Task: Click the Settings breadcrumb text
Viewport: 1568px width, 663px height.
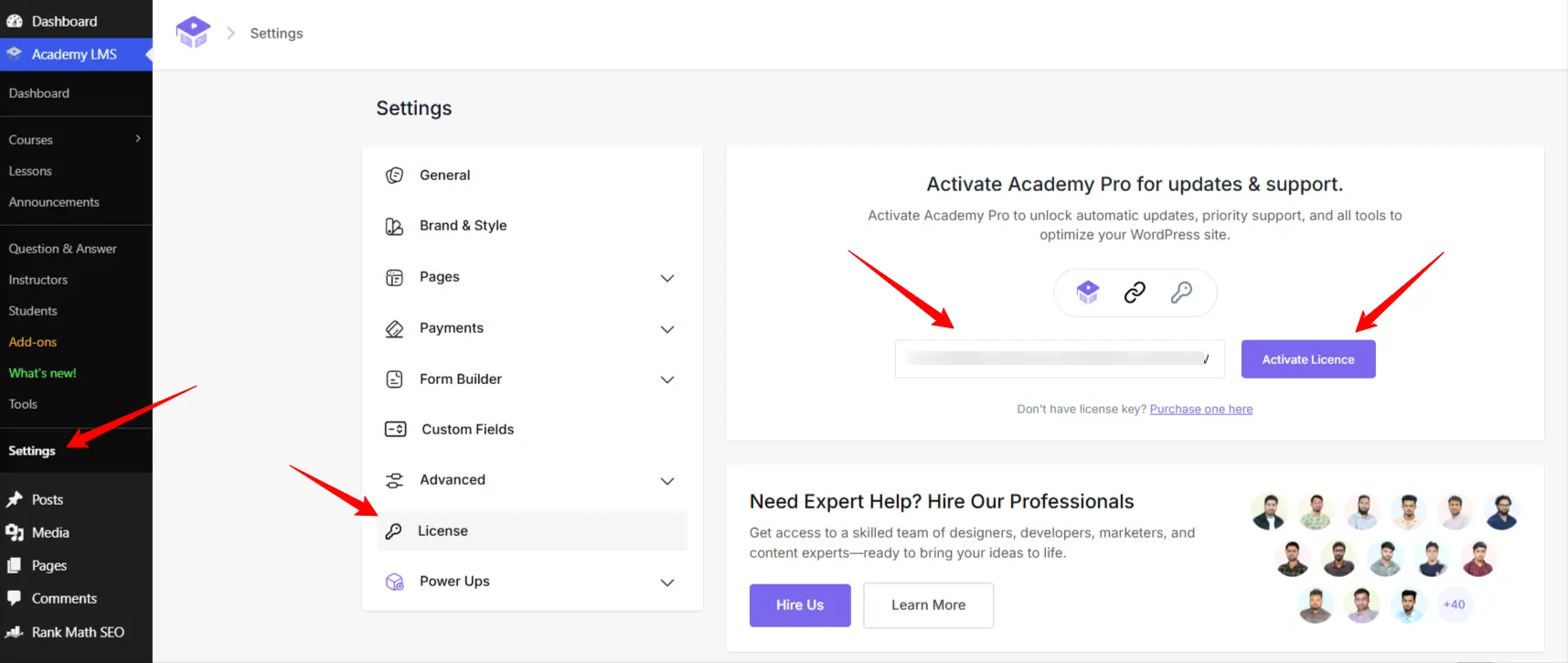Action: point(276,33)
